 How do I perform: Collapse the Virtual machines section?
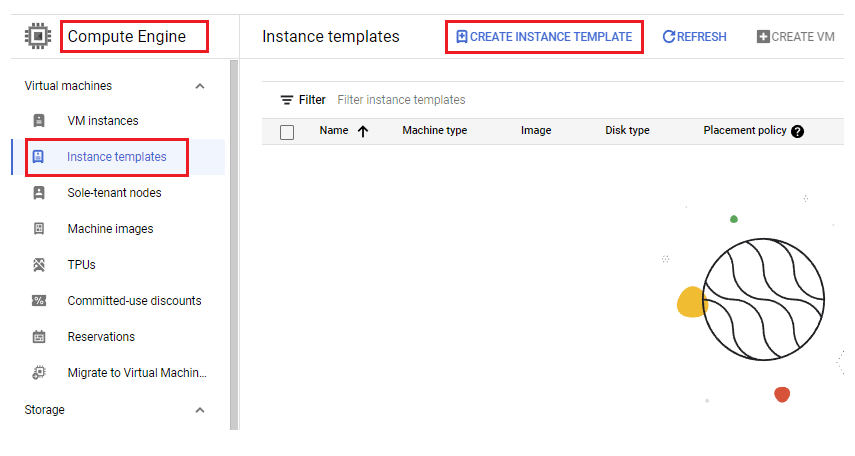200,86
